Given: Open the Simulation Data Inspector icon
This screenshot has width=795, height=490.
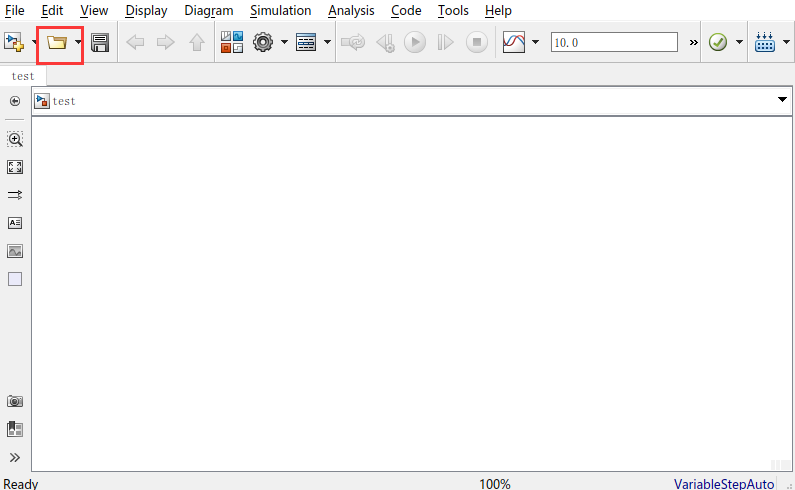Looking at the screenshot, I should 514,42.
